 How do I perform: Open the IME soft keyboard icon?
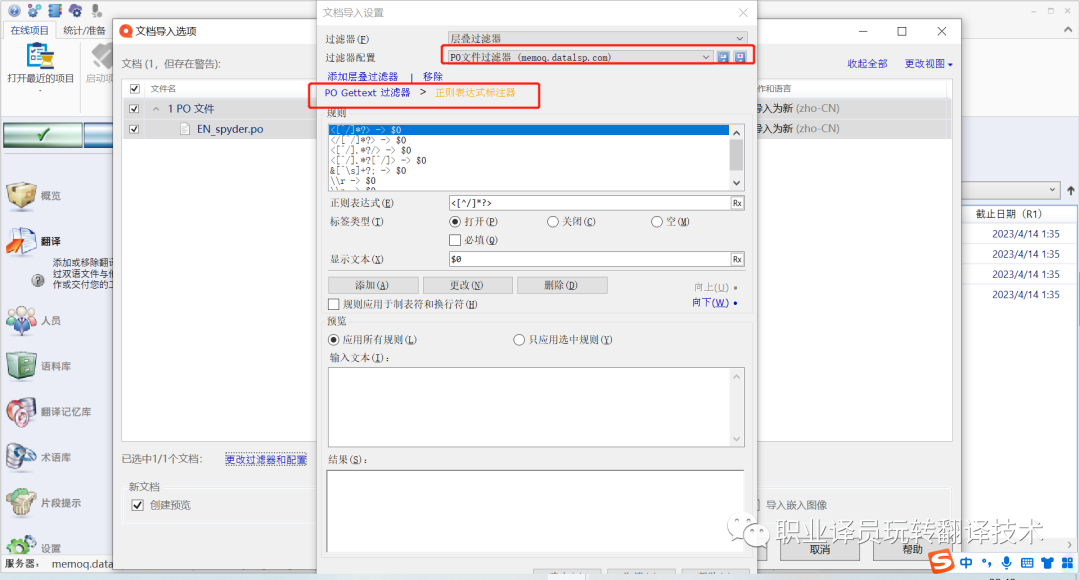(1027, 563)
